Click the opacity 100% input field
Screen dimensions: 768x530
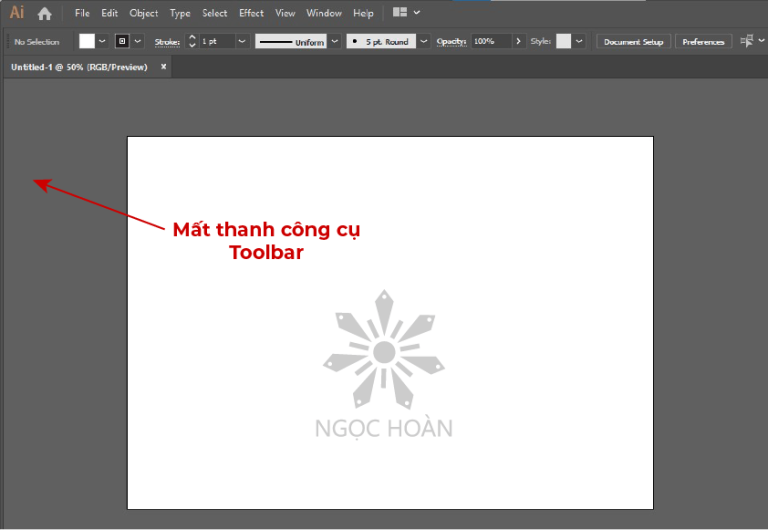pos(490,41)
